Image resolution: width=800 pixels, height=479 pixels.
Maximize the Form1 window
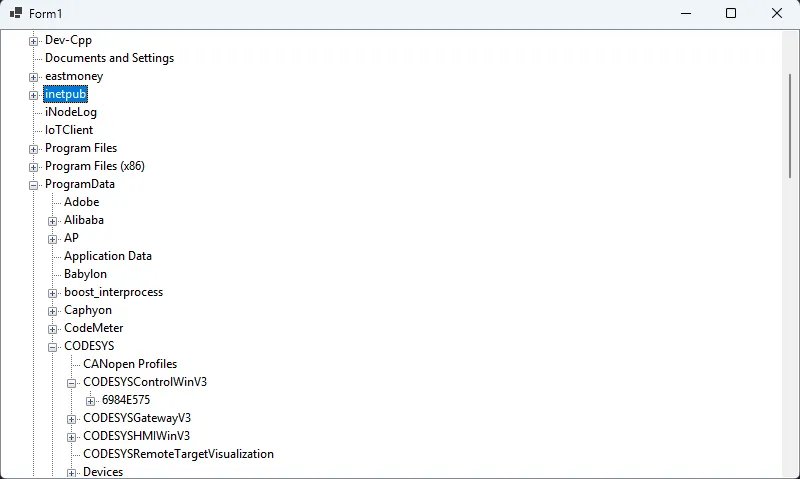coord(731,13)
